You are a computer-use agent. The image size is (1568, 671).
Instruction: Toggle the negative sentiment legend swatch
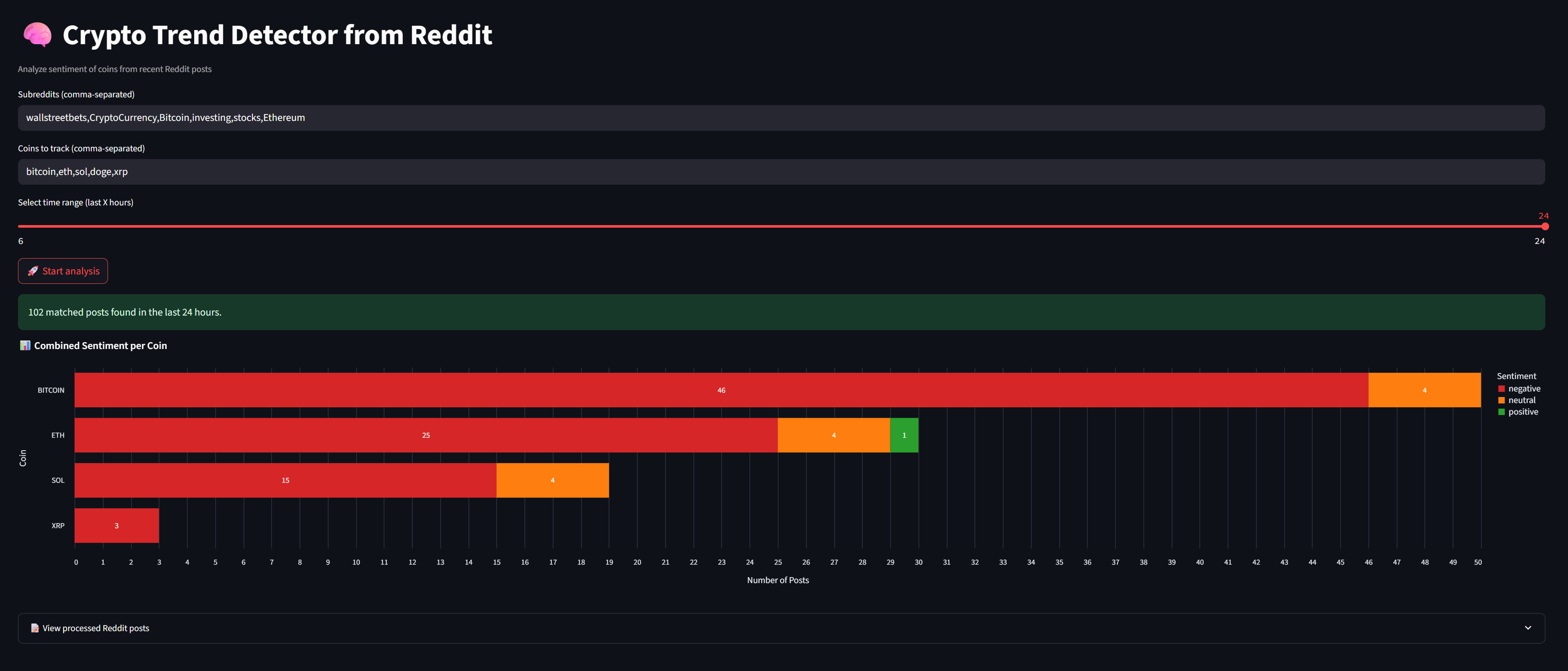[x=1502, y=389]
